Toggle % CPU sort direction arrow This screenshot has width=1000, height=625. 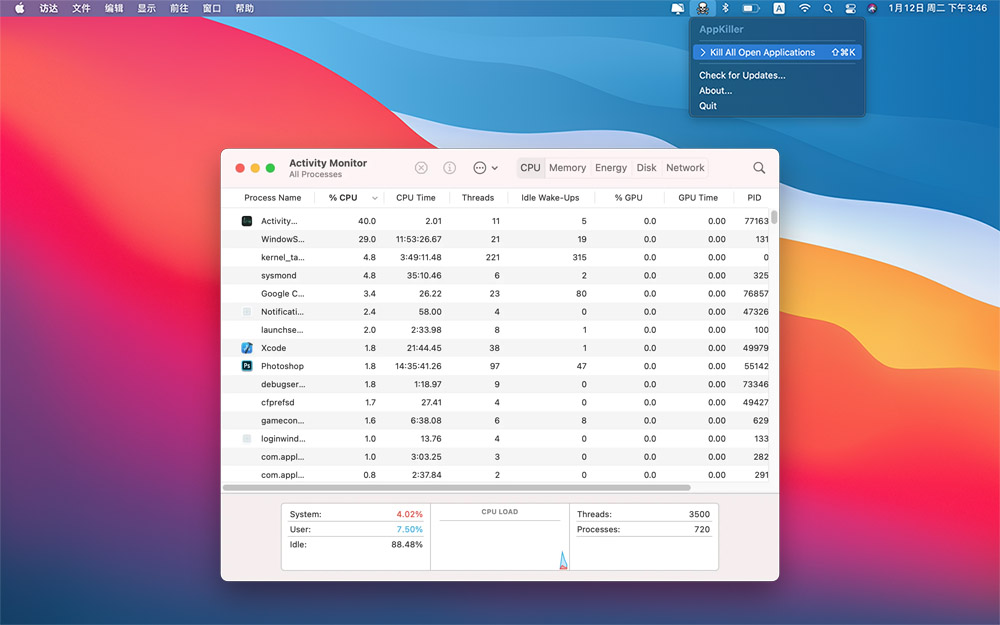click(374, 198)
